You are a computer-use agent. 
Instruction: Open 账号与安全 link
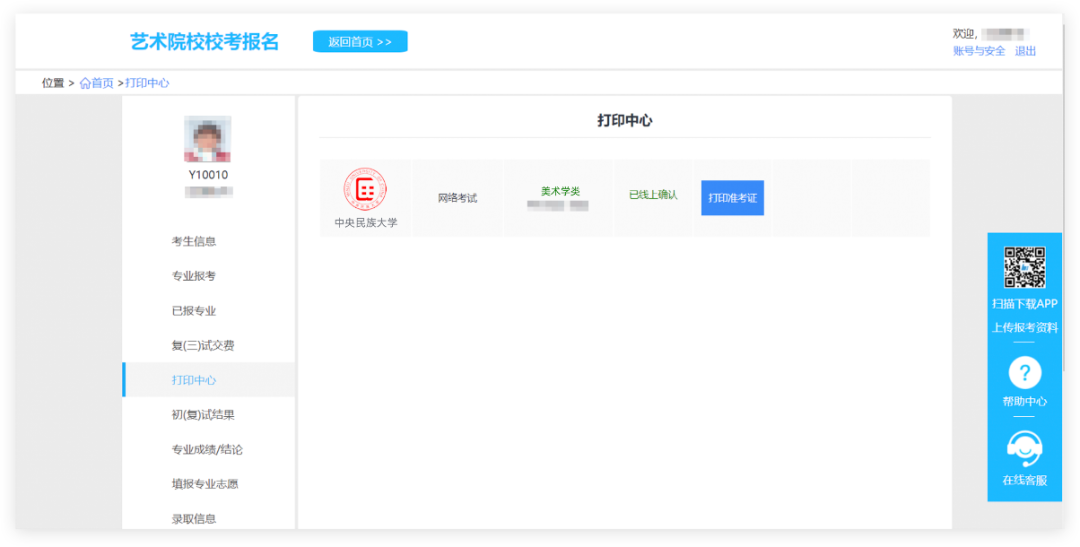pos(979,51)
